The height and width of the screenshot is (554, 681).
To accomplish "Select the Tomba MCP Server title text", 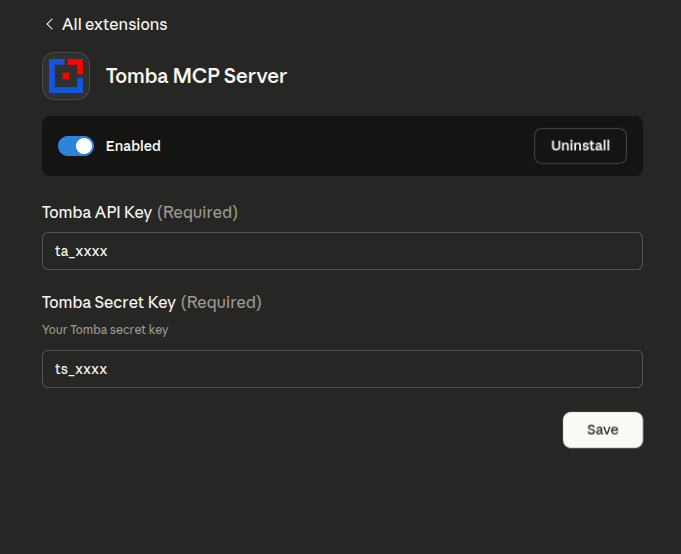I will point(196,76).
